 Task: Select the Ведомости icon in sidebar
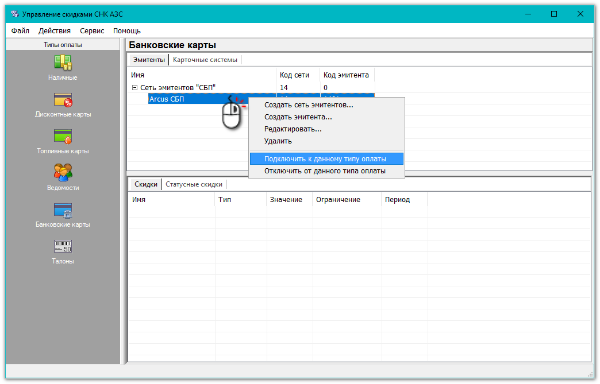[x=63, y=172]
